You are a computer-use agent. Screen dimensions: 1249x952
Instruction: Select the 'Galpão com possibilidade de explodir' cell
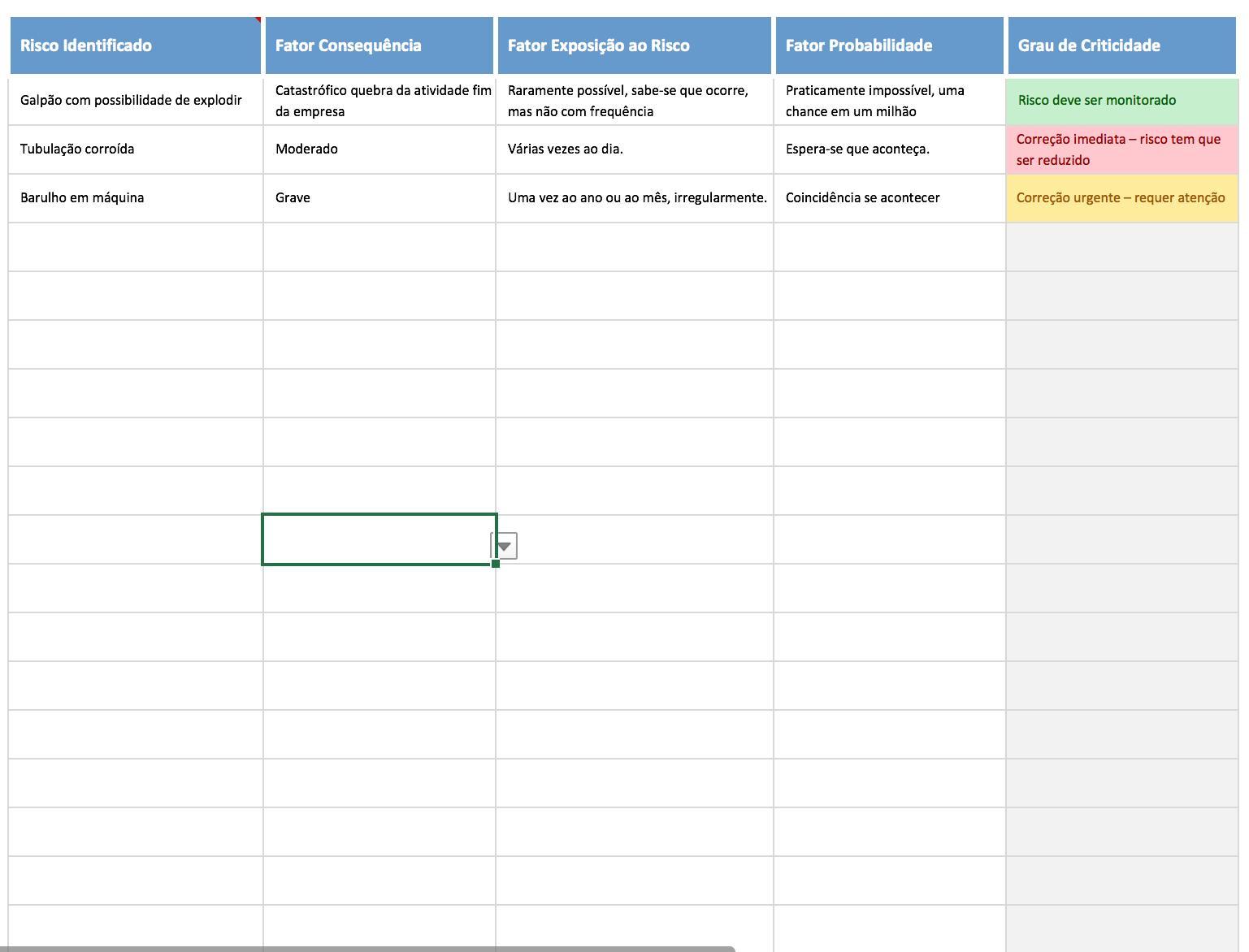135,101
